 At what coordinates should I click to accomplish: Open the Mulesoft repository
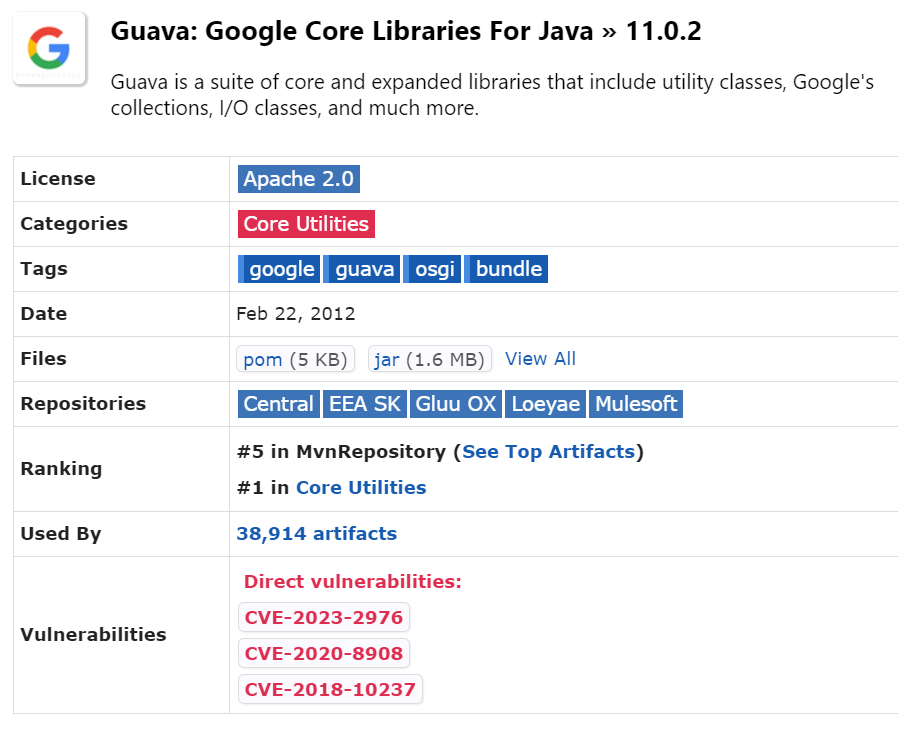(x=636, y=404)
